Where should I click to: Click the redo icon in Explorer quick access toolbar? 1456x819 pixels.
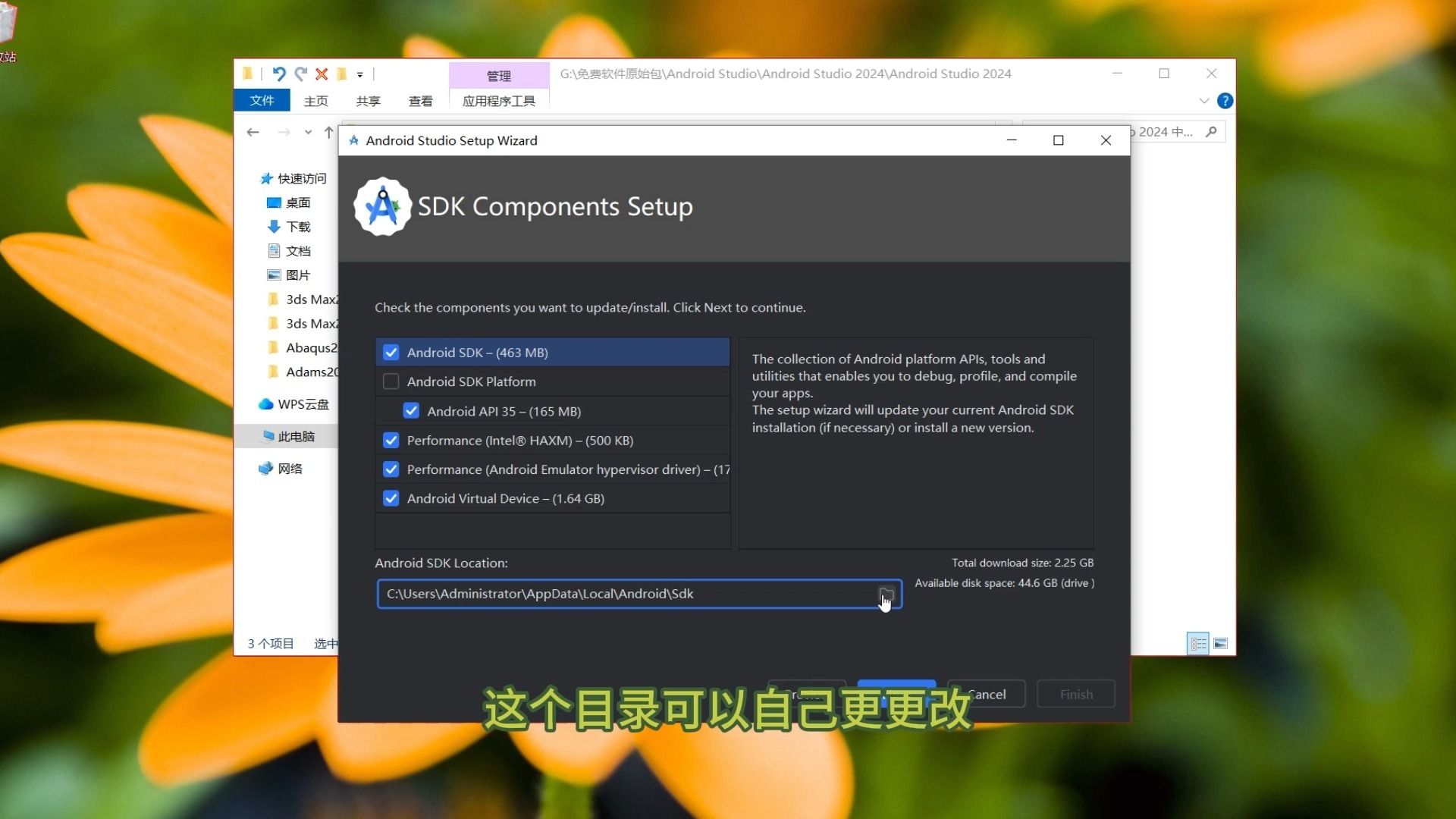301,74
